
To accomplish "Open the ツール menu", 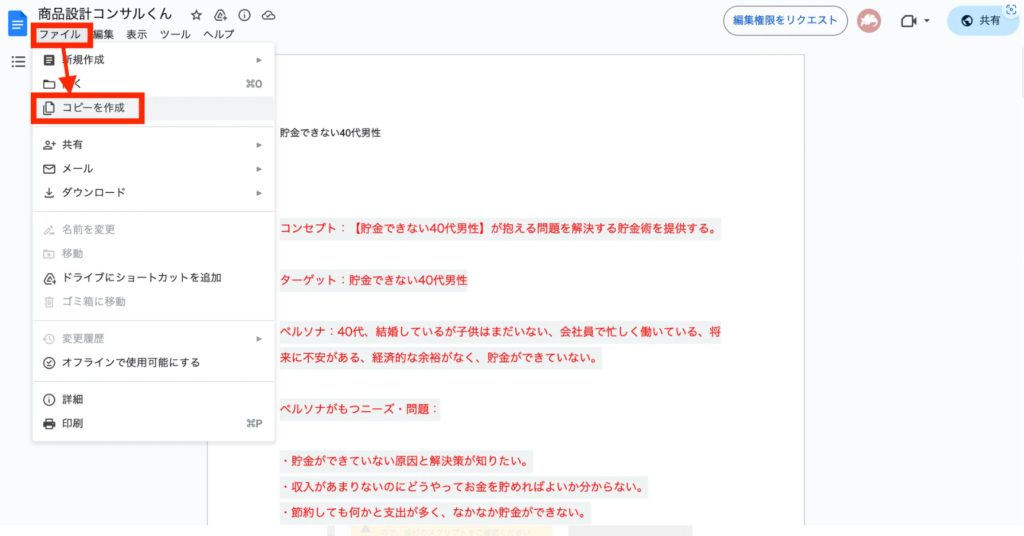I will point(175,35).
